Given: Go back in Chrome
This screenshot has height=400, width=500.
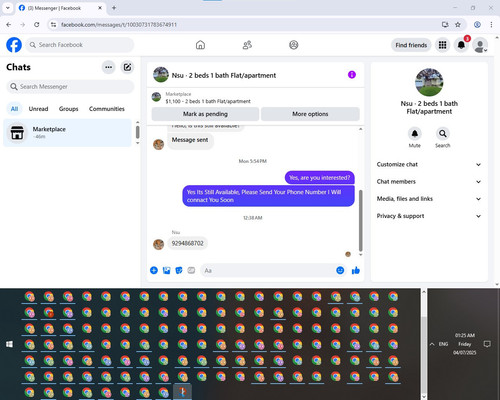Looking at the screenshot, I should click(x=9, y=25).
